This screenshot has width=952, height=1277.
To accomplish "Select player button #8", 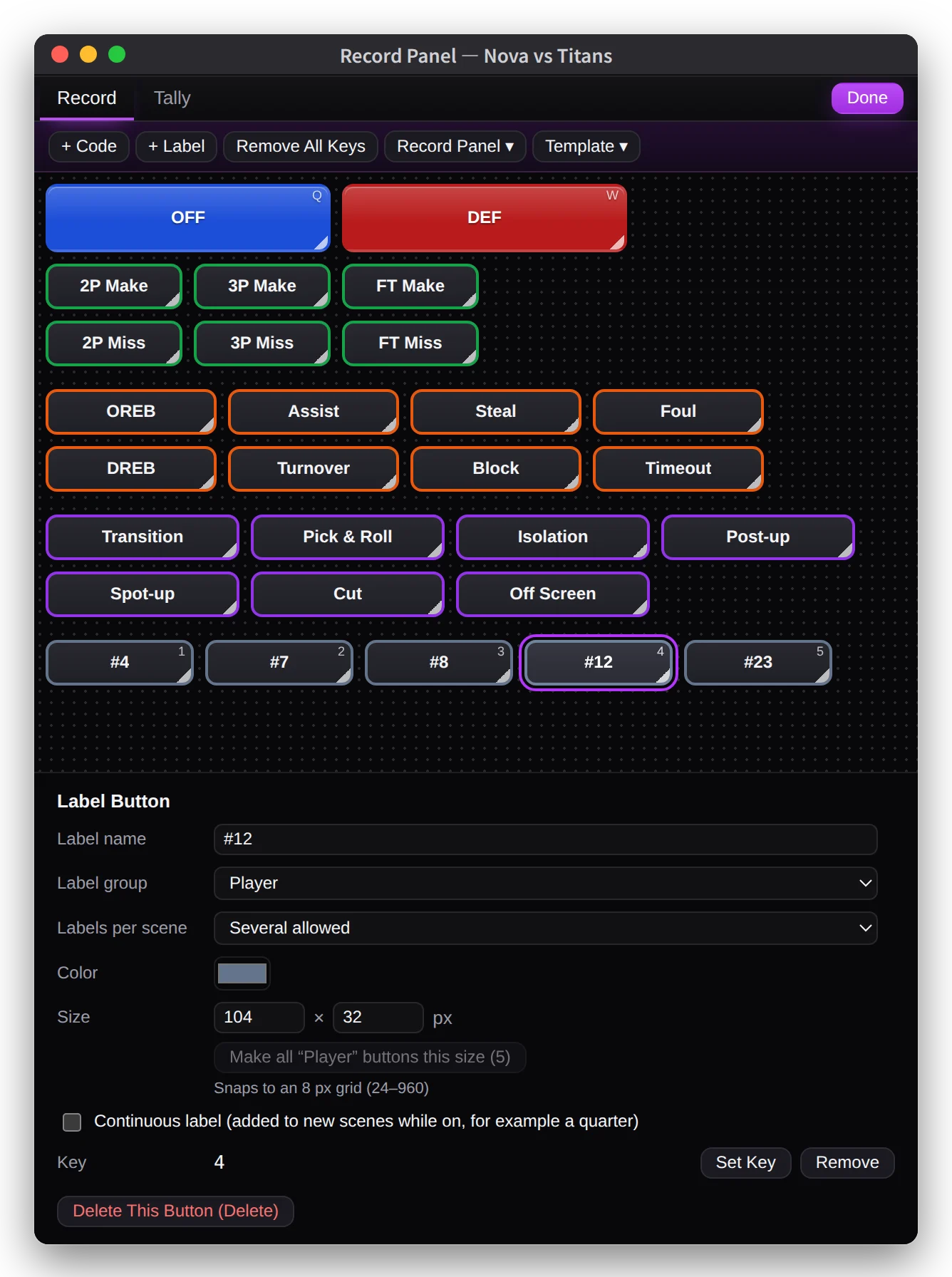I will [439, 663].
